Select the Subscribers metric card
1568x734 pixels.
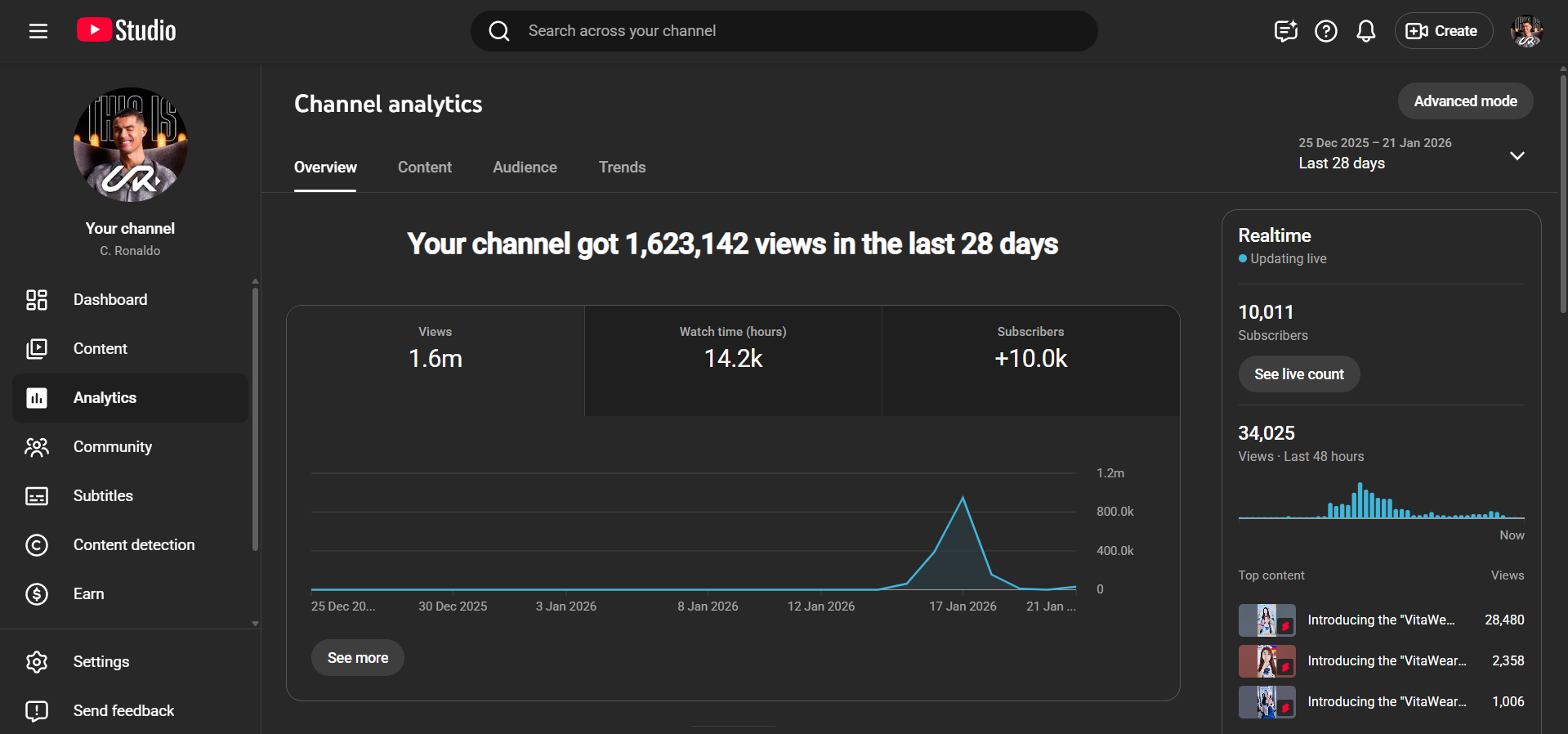click(x=1030, y=360)
